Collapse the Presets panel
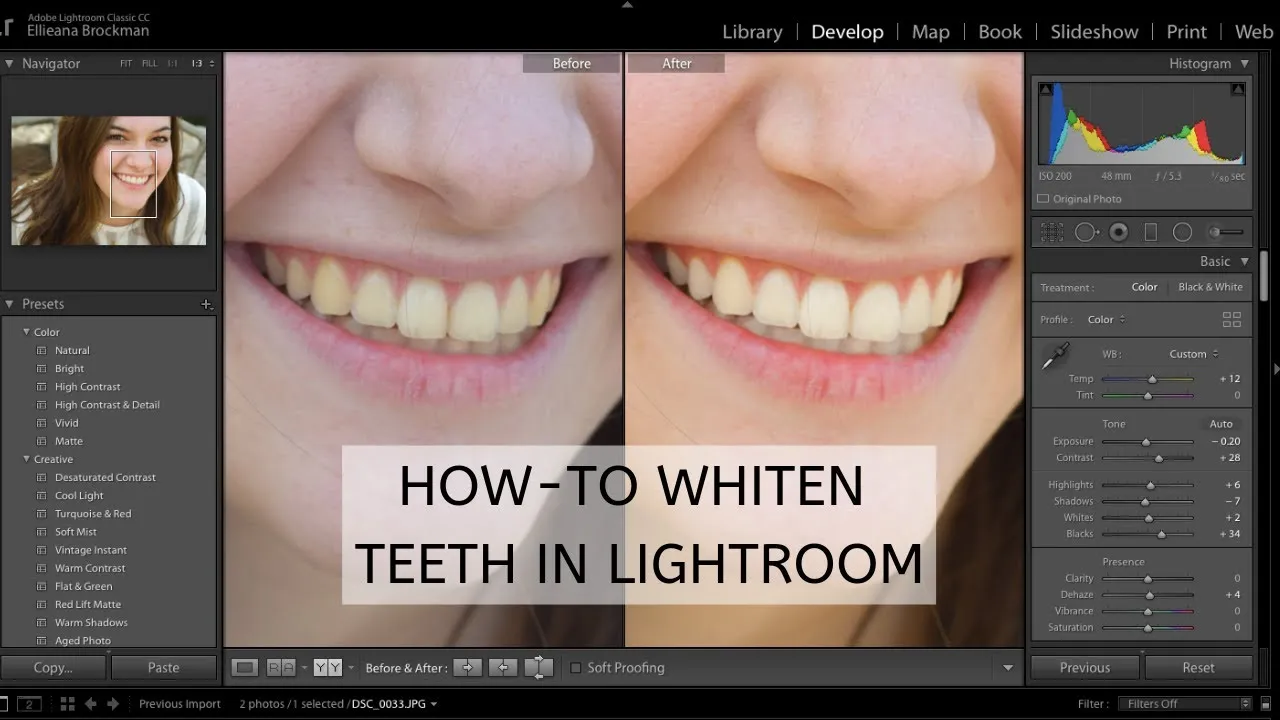Image resolution: width=1280 pixels, height=720 pixels. pos(9,304)
